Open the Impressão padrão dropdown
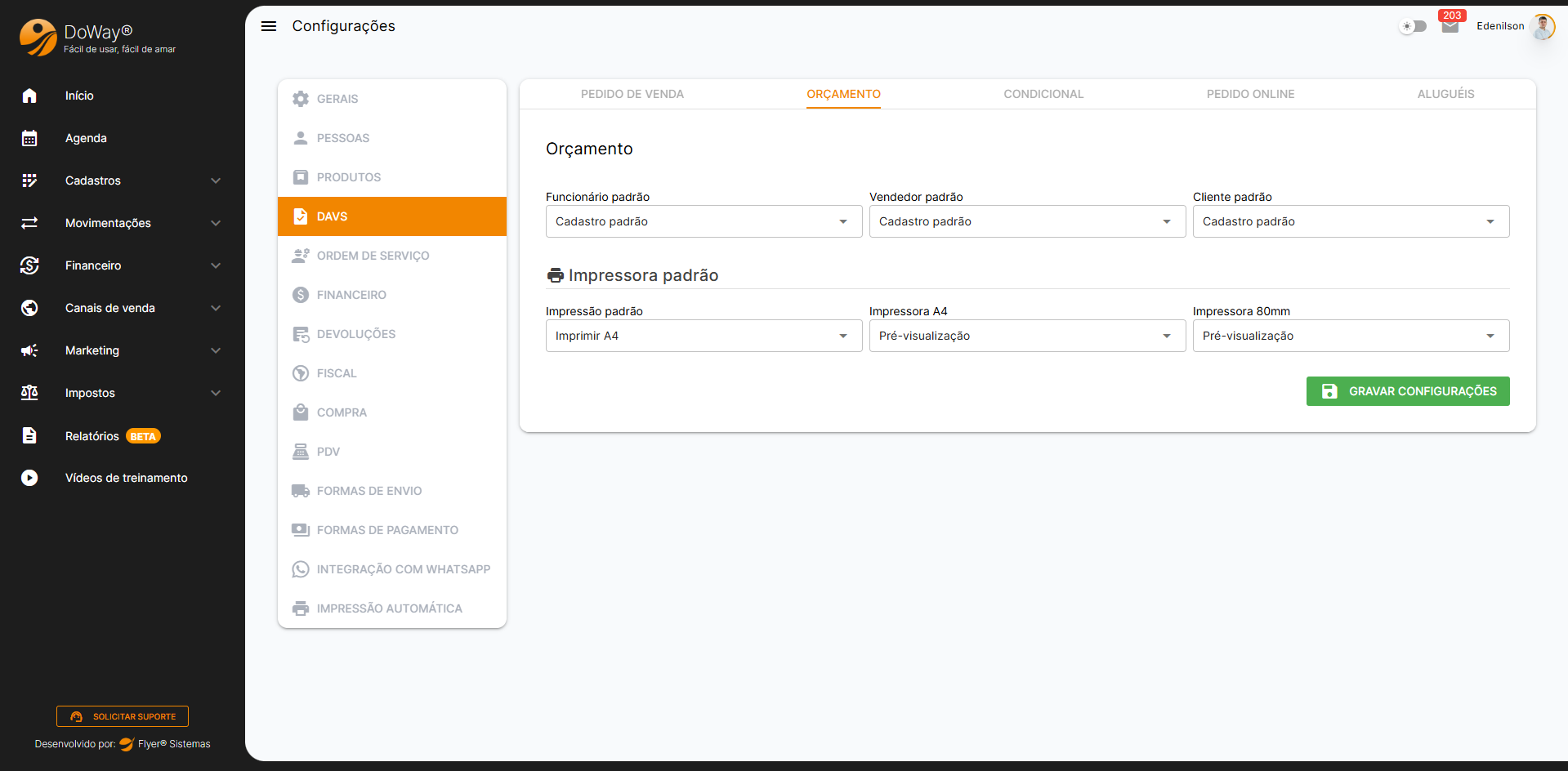1568x771 pixels. coord(703,336)
